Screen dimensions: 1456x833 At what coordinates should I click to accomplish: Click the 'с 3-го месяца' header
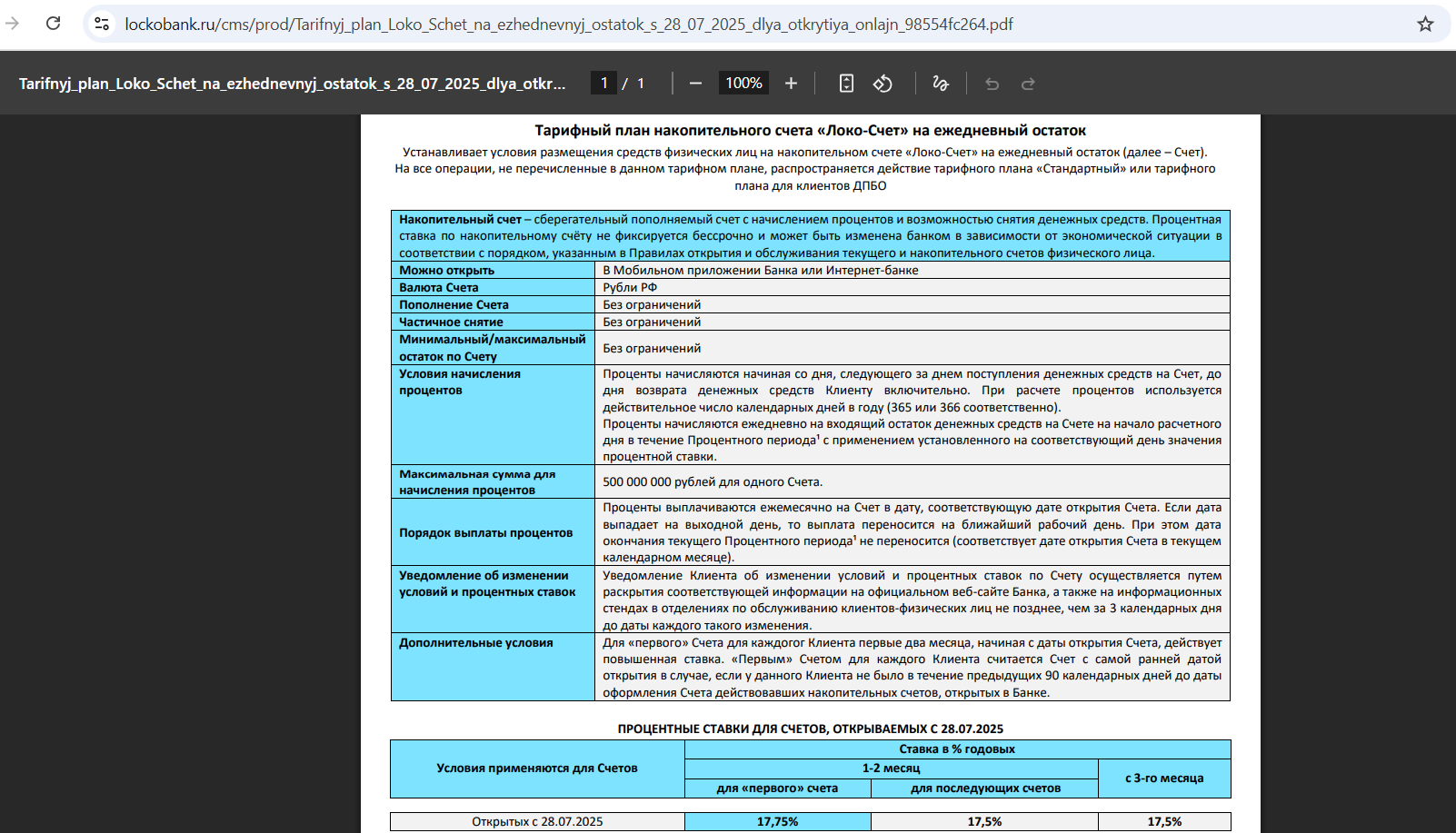(1164, 778)
